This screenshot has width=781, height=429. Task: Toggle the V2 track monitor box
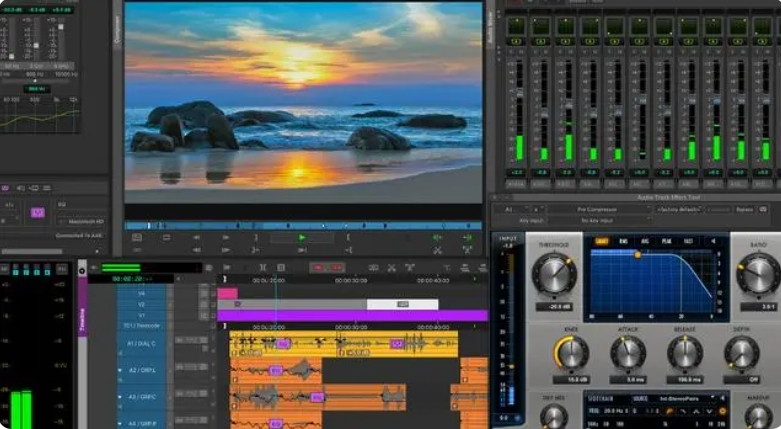tap(204, 304)
